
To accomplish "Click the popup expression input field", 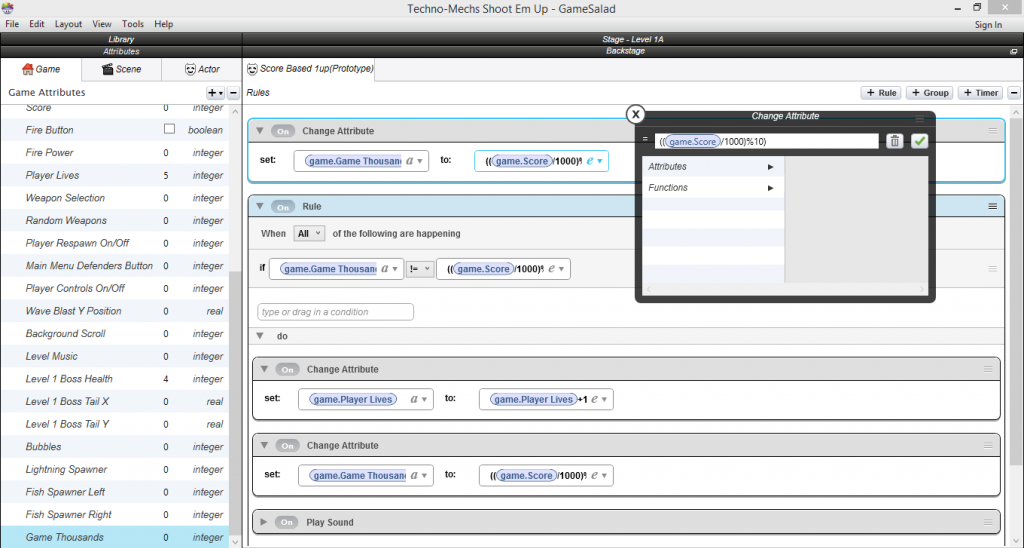I will pos(767,141).
